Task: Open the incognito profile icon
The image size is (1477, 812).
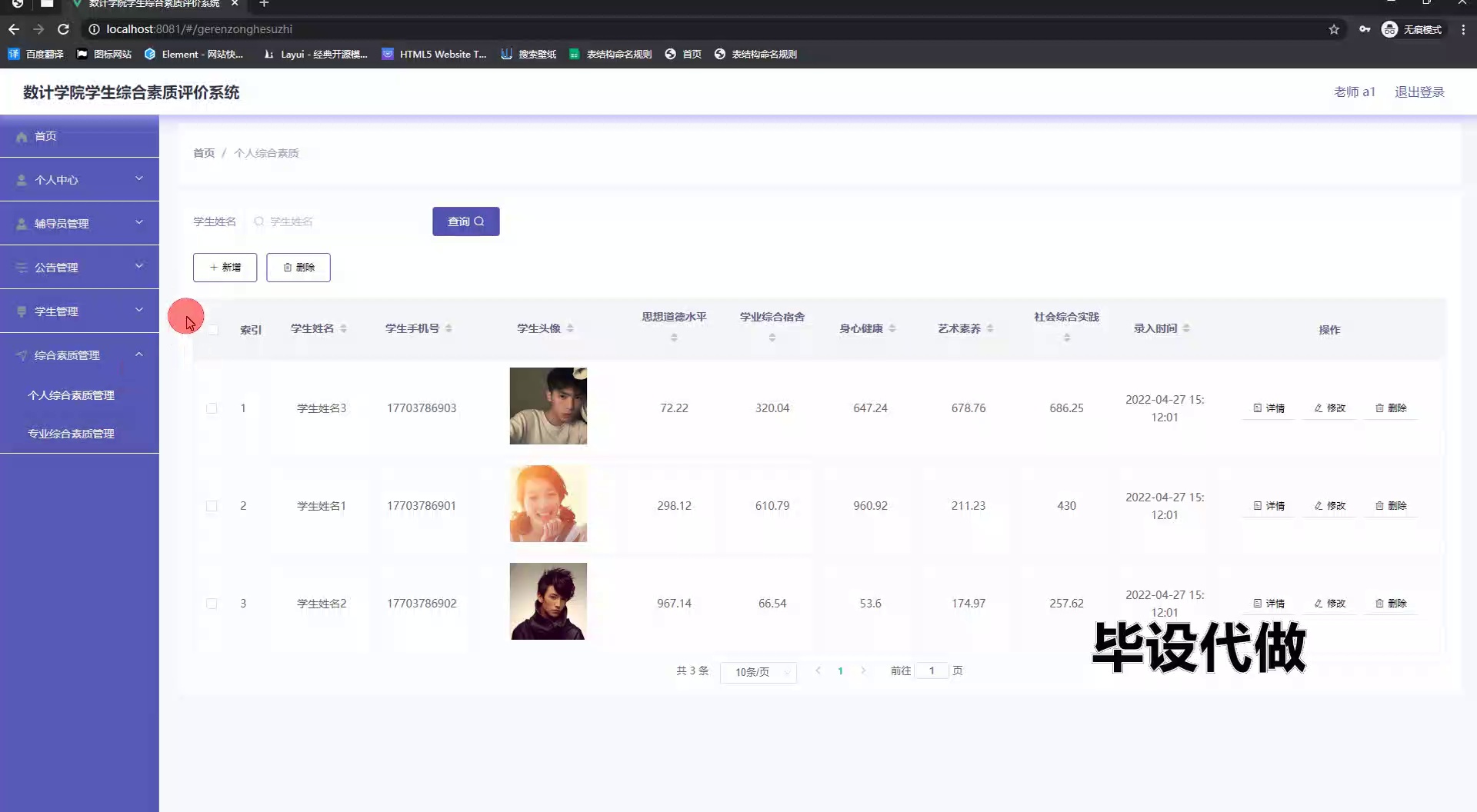Action: point(1389,29)
